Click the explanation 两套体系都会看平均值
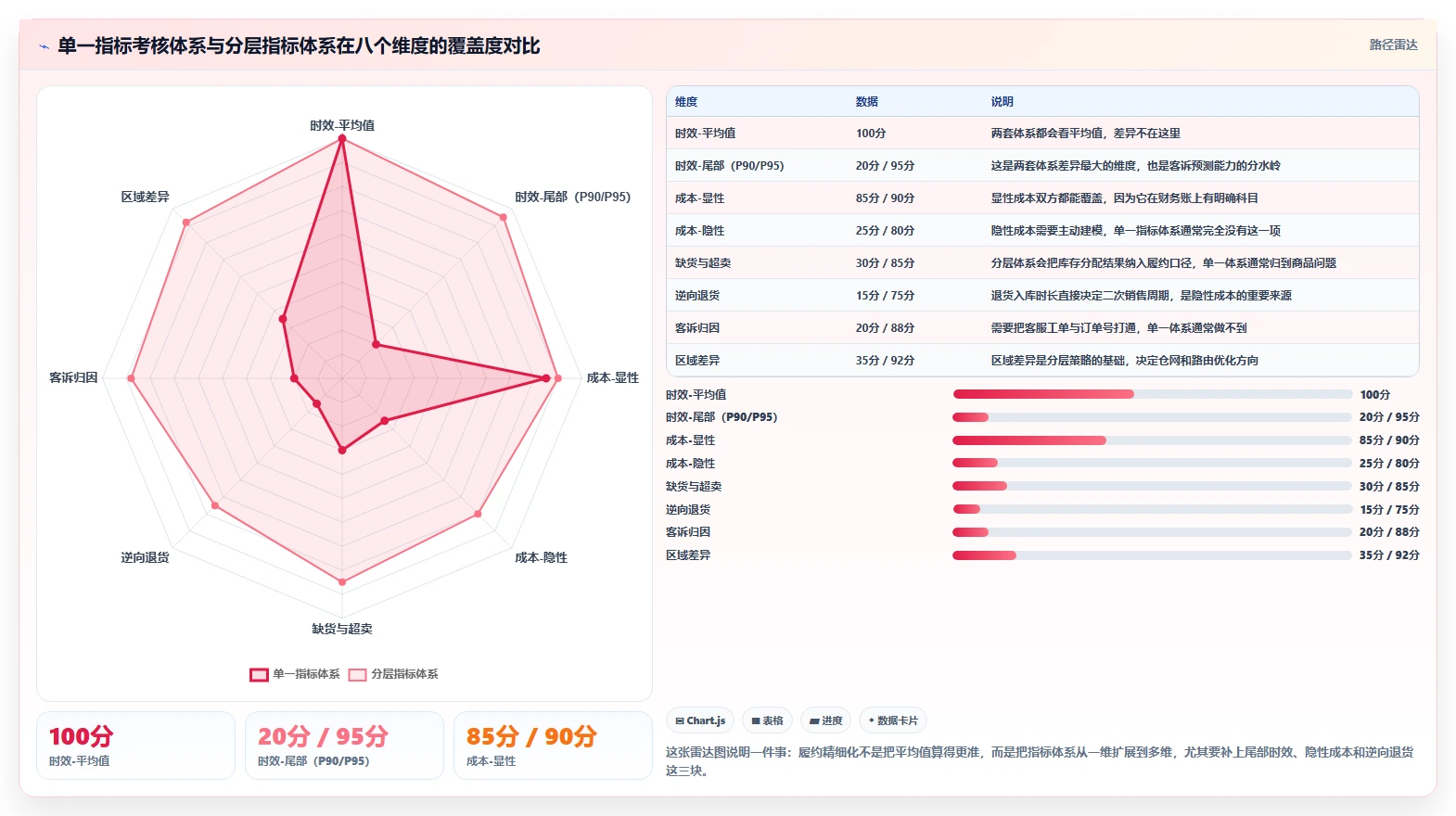This screenshot has height=816, width=1456. (1085, 134)
